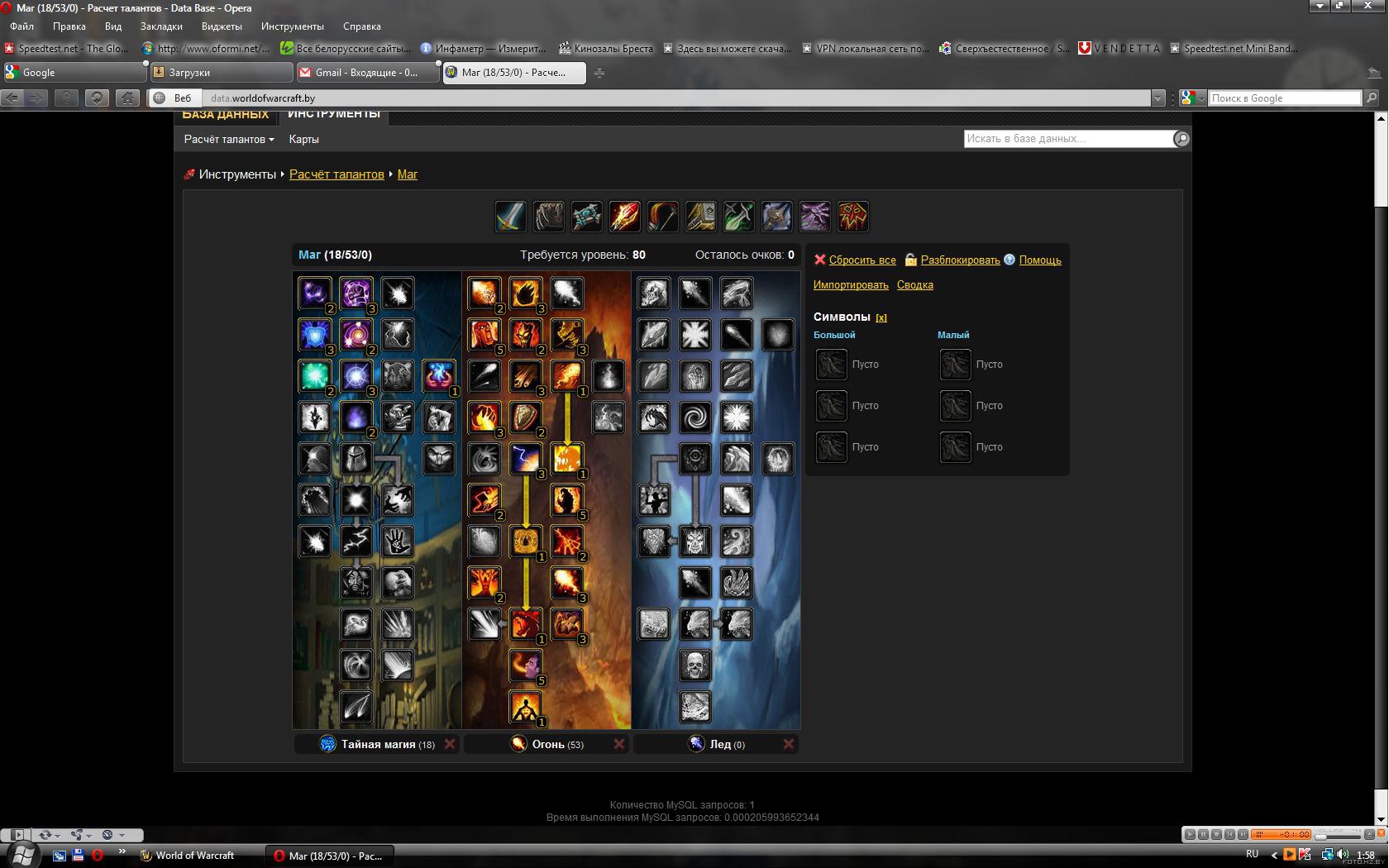Open the Карты link
The image size is (1389, 868).
[x=304, y=139]
